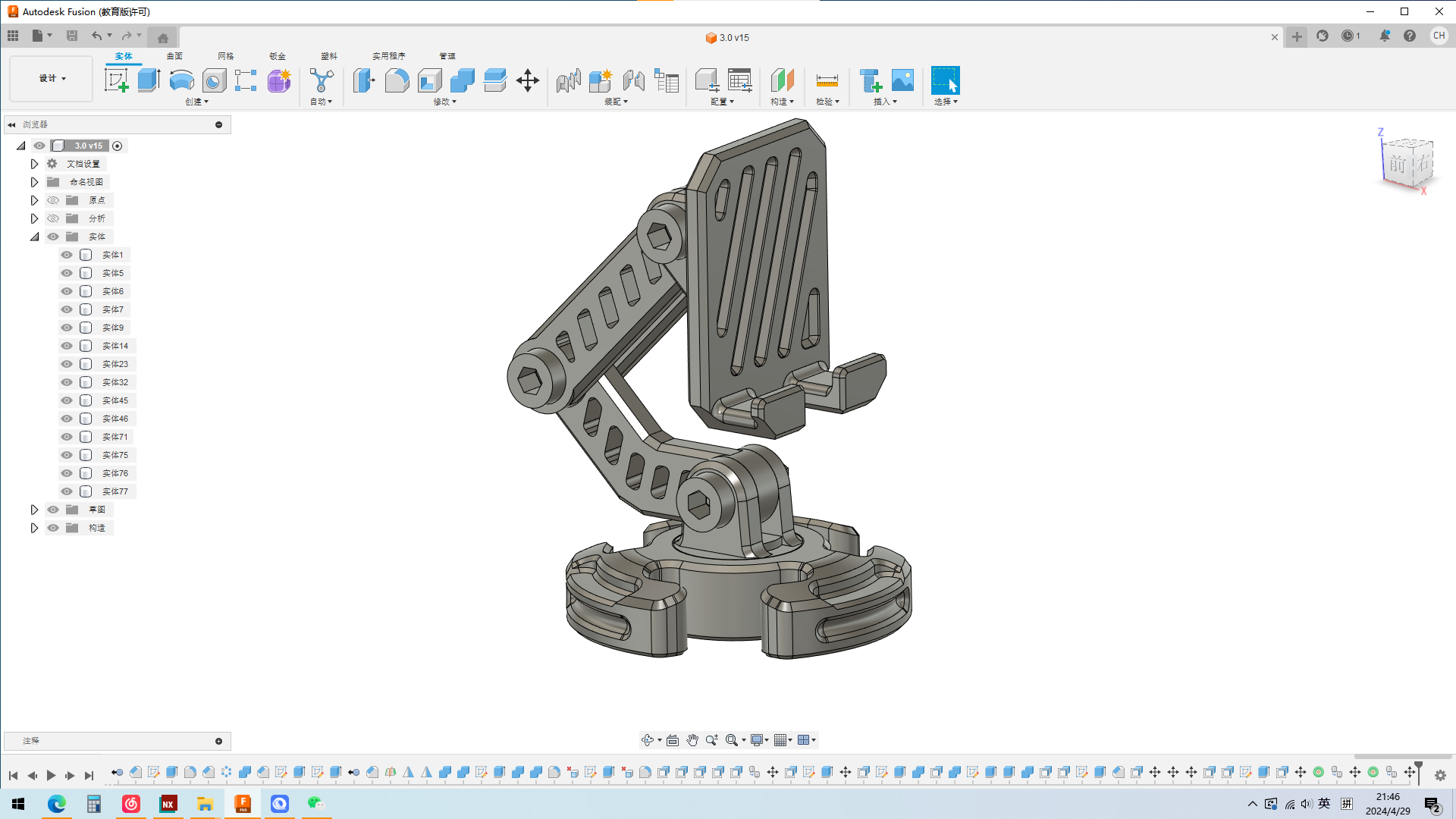
Task: Expand the 草图 folder node
Action: (34, 510)
